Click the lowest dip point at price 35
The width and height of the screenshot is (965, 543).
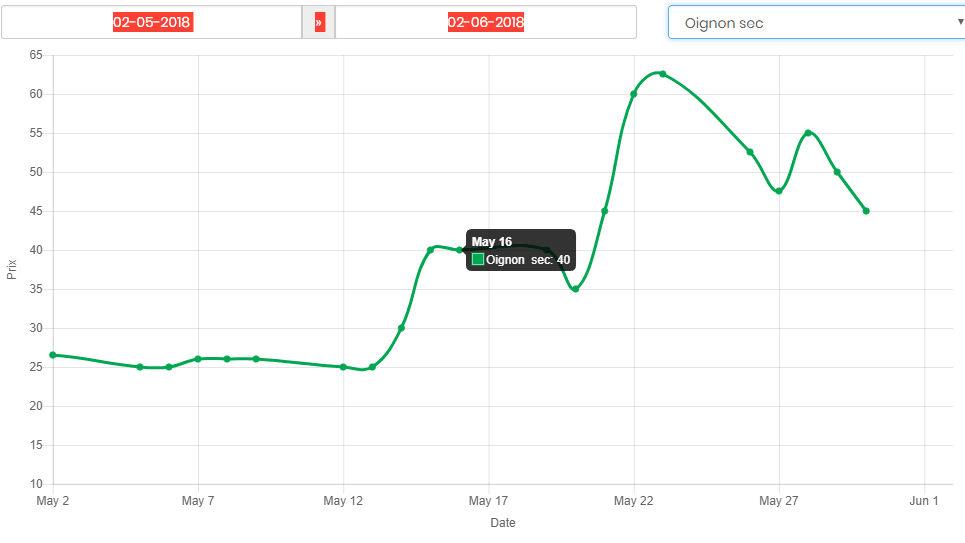[x=575, y=289]
